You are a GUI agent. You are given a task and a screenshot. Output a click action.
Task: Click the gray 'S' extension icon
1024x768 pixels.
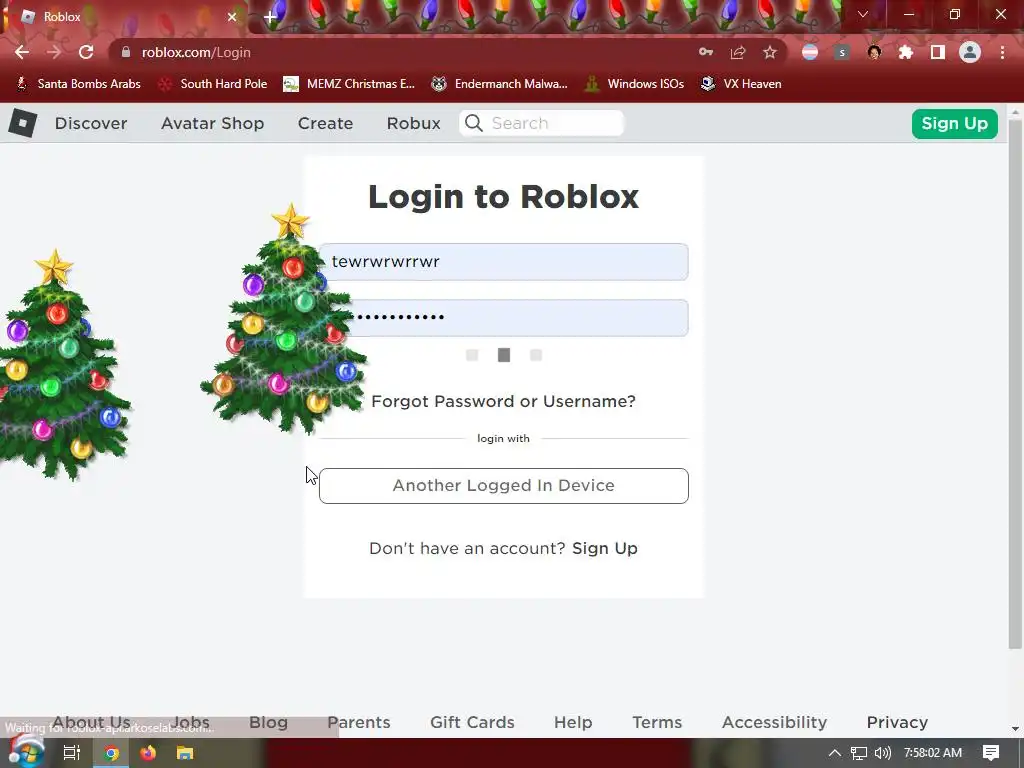click(842, 52)
